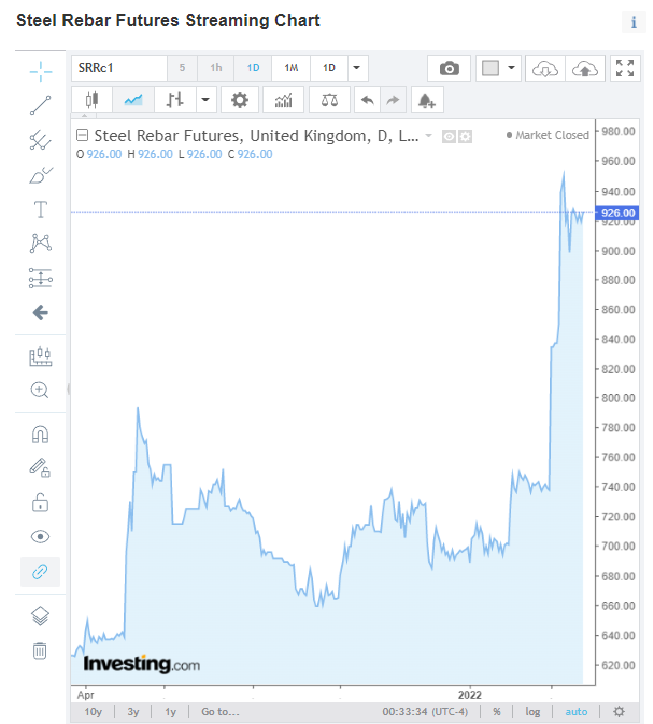Toggle percentage scale option
The image size is (653, 724).
click(496, 711)
